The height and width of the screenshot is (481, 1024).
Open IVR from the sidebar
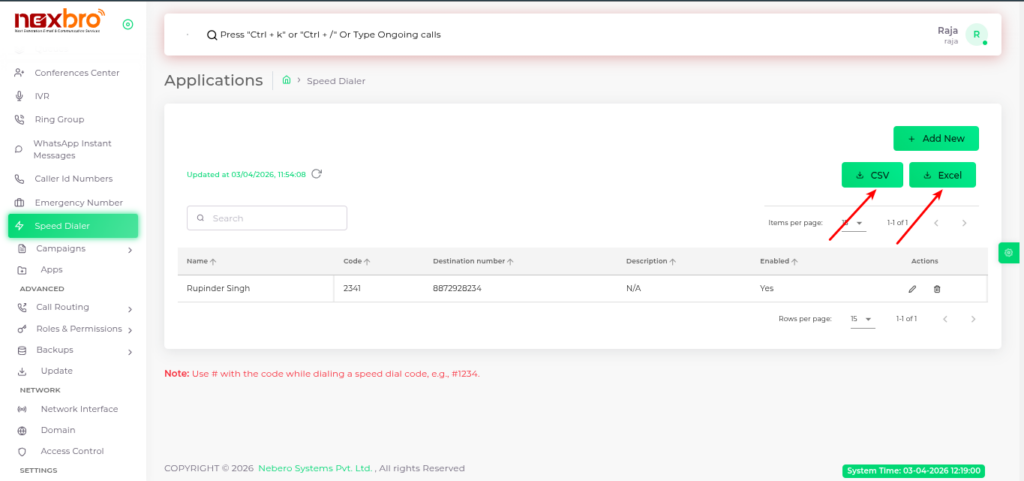tap(42, 96)
